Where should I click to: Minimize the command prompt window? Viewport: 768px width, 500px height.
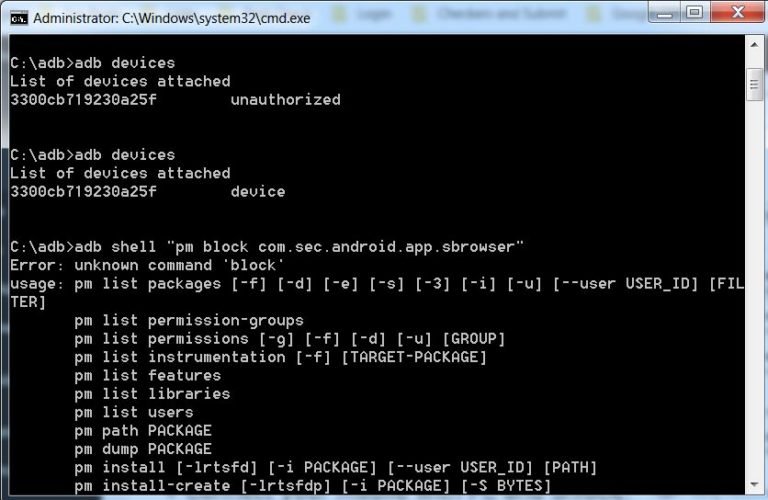[x=664, y=13]
